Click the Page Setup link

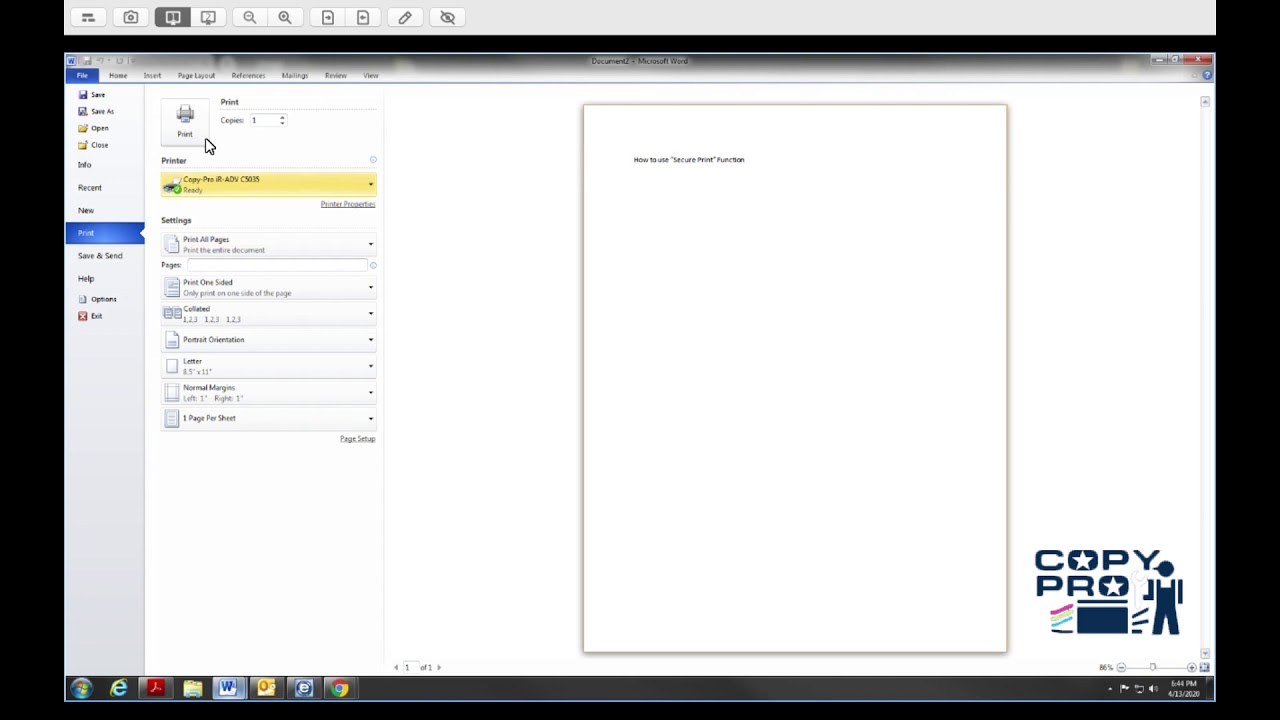tap(357, 439)
